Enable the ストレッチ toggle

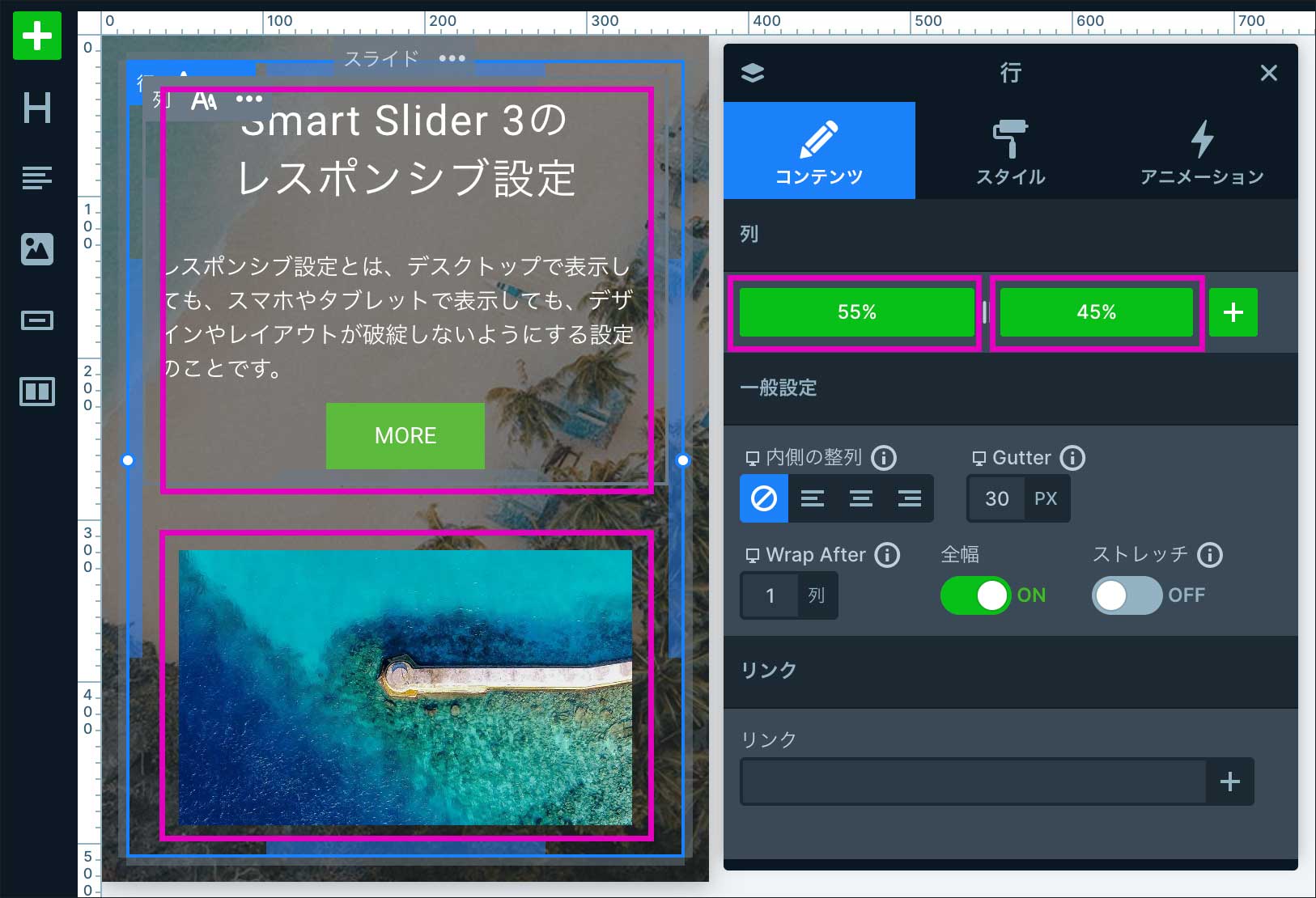1127,595
